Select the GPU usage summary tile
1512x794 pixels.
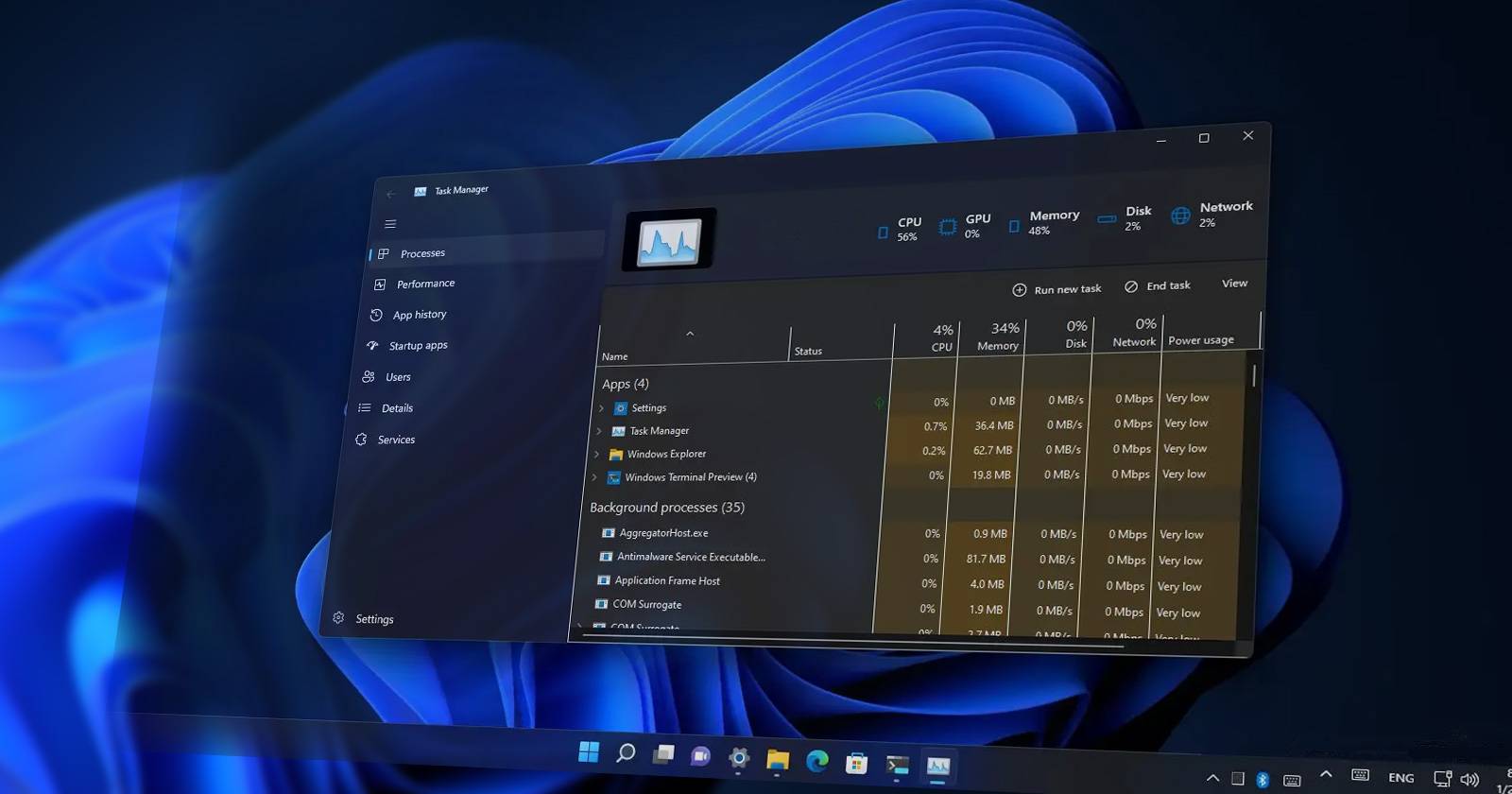tap(965, 226)
